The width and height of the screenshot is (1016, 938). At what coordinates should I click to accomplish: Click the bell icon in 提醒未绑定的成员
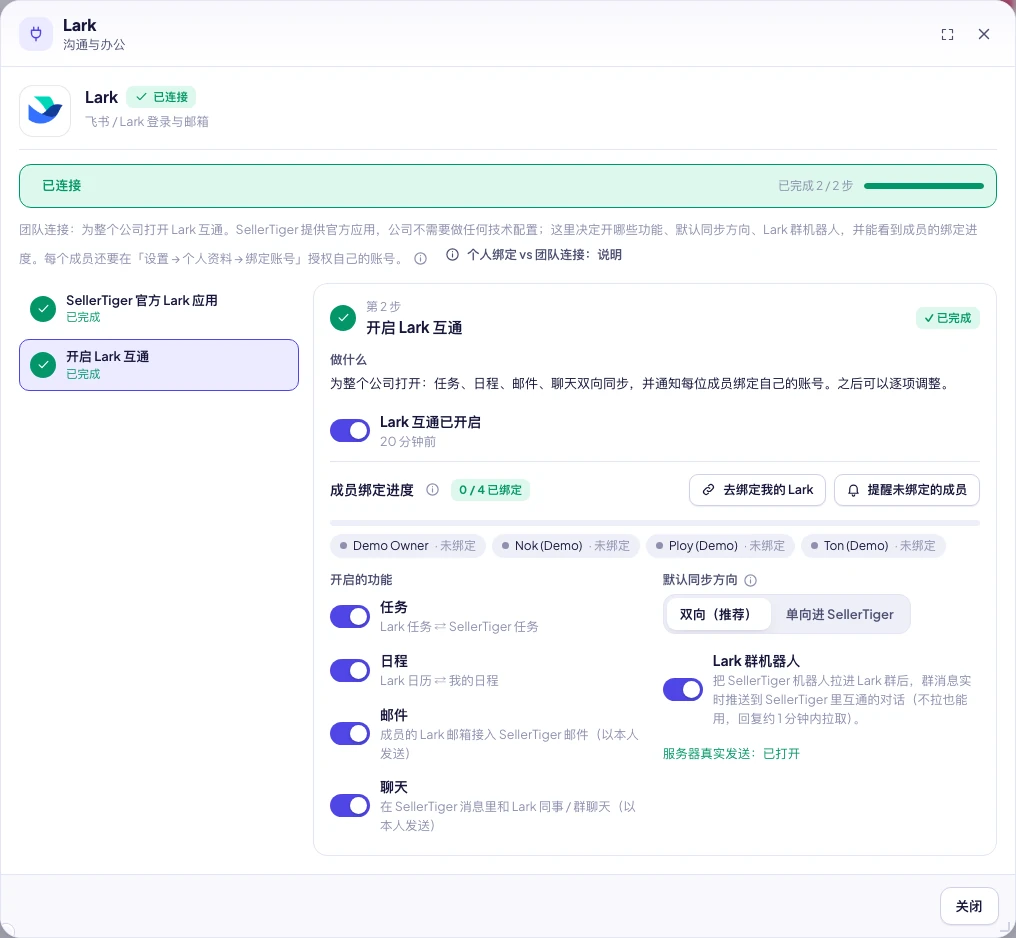coord(853,490)
